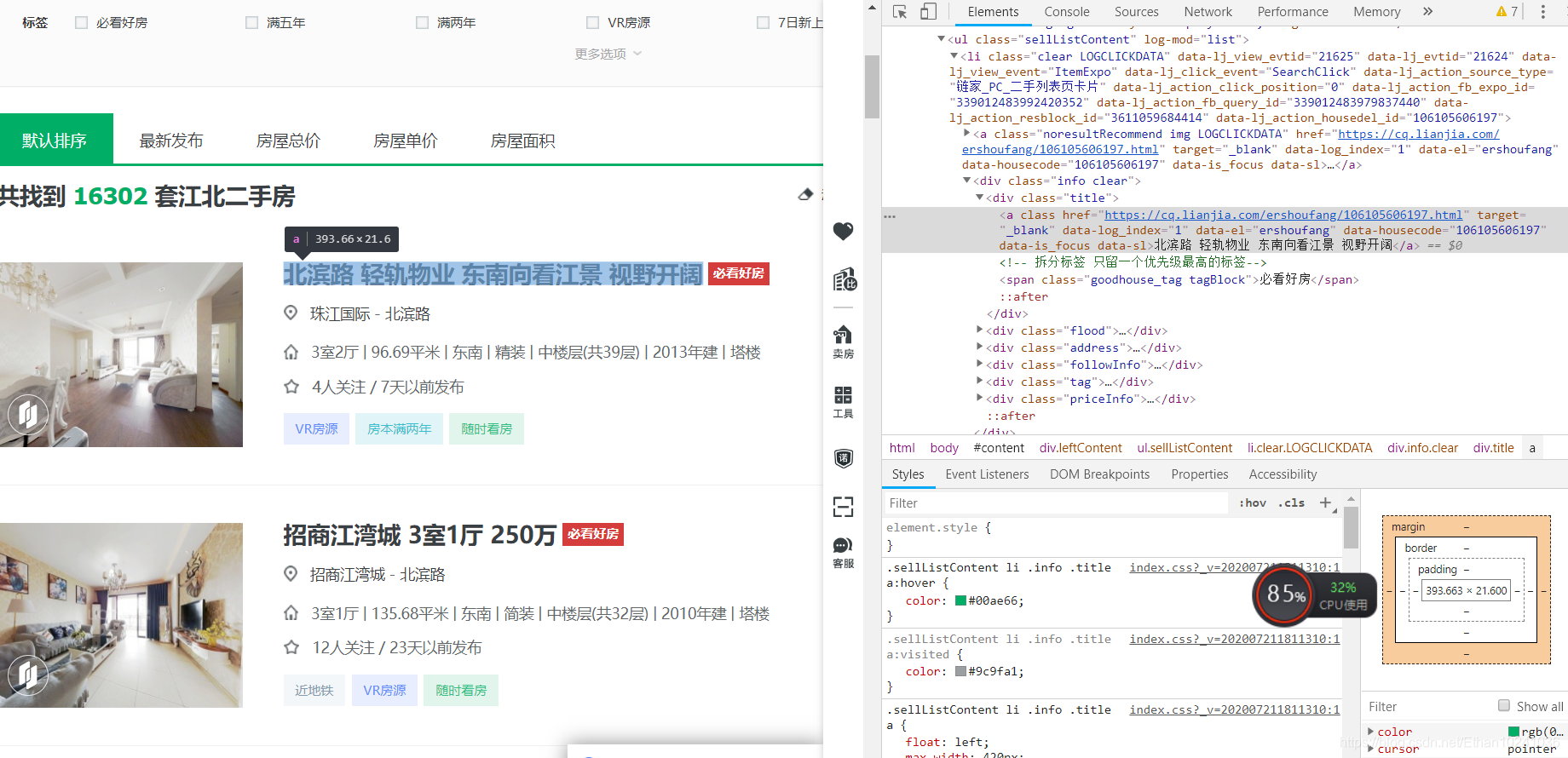
Task: Click the eraser clear icon near results
Action: [805, 195]
